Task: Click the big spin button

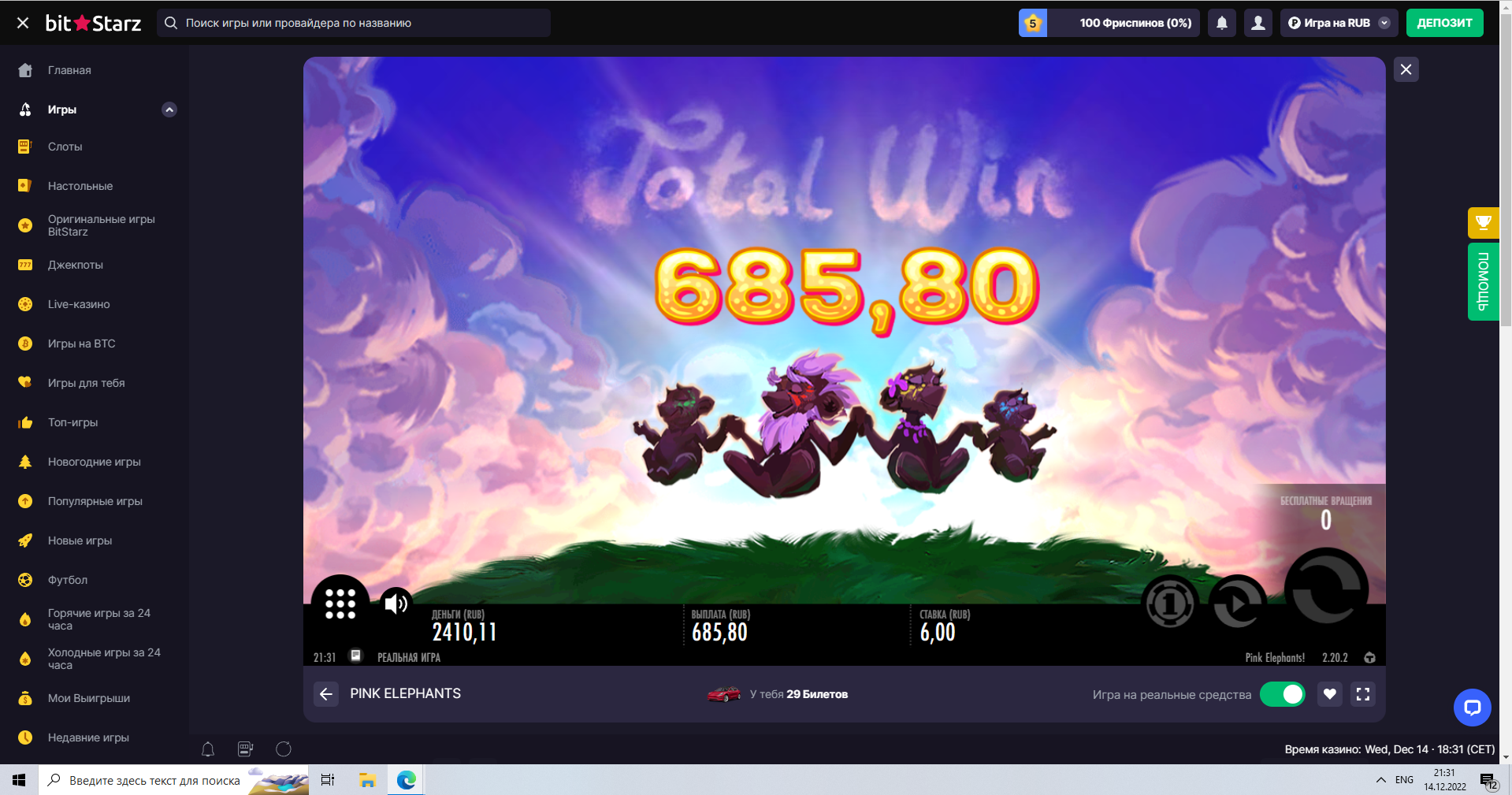Action: (x=1327, y=590)
